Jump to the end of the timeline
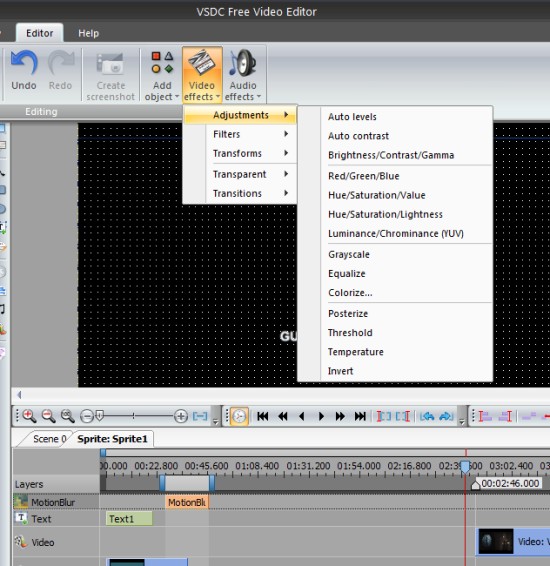Screen dimensions: 550x566 (360, 416)
